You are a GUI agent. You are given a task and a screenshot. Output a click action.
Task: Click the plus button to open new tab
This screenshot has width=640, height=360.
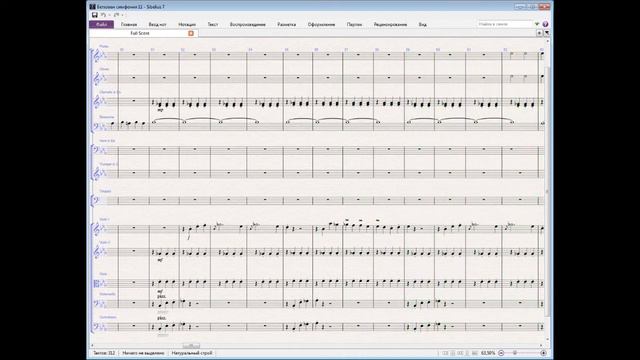pos(539,33)
